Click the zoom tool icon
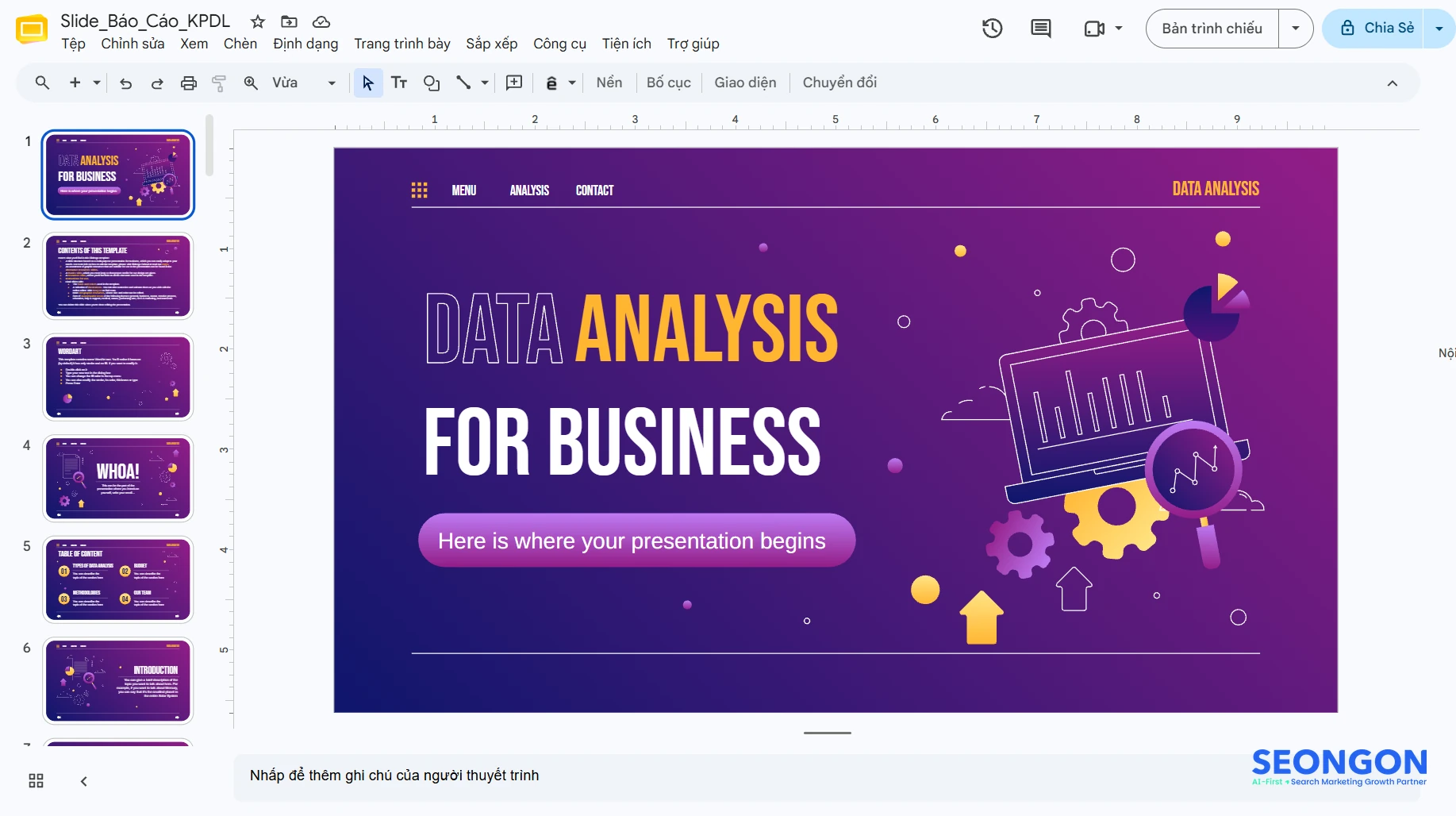Image resolution: width=1456 pixels, height=816 pixels. [x=251, y=83]
